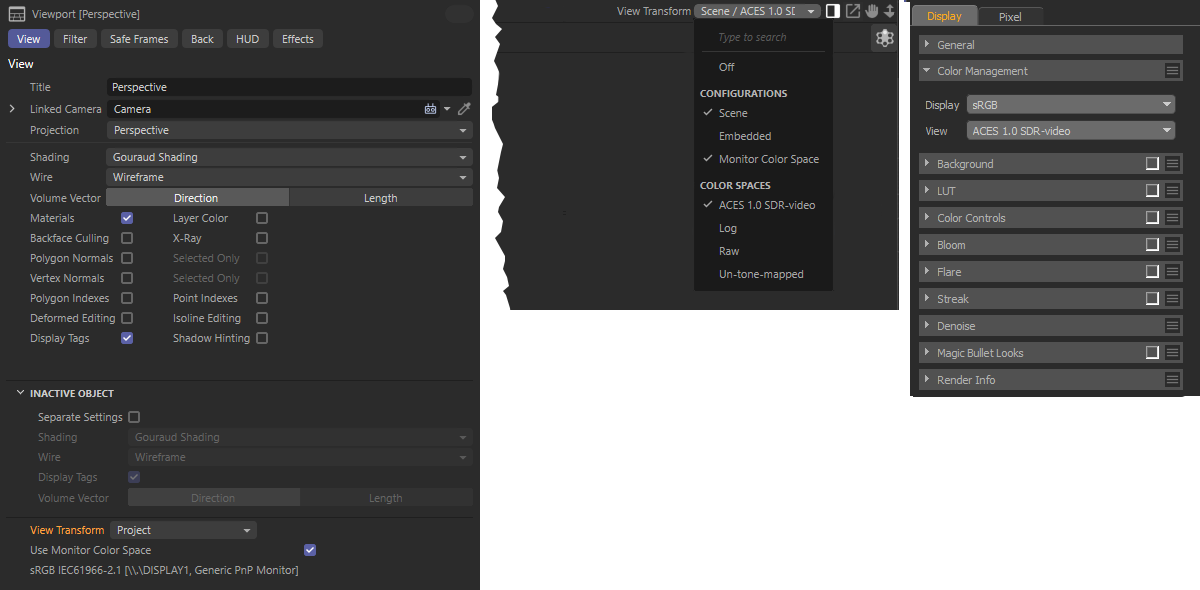Screen dimensions: 1200x590
Task: Open the Shading dropdown set to Gouraud Shading
Action: [x=288, y=157]
